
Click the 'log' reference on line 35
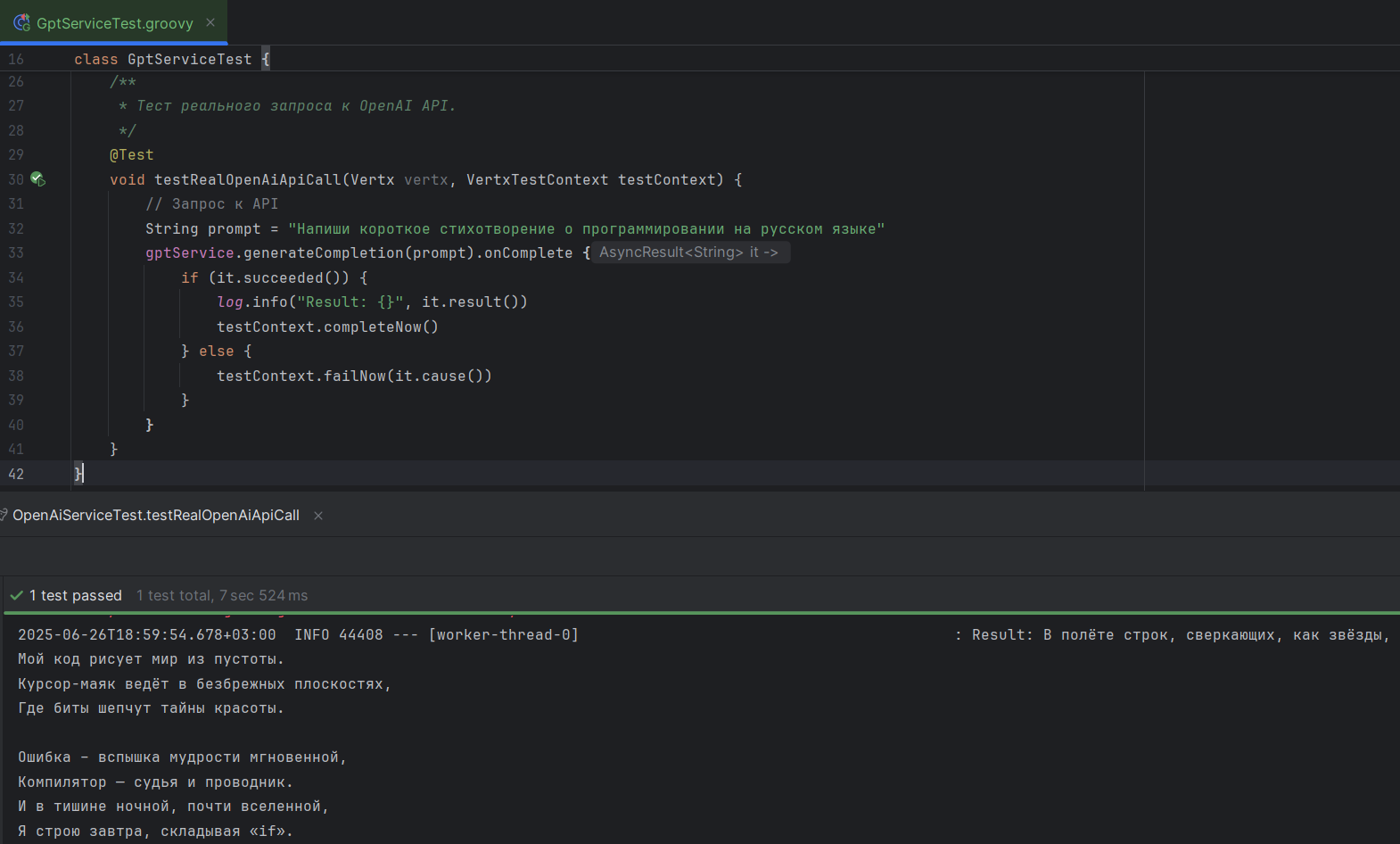pos(230,302)
